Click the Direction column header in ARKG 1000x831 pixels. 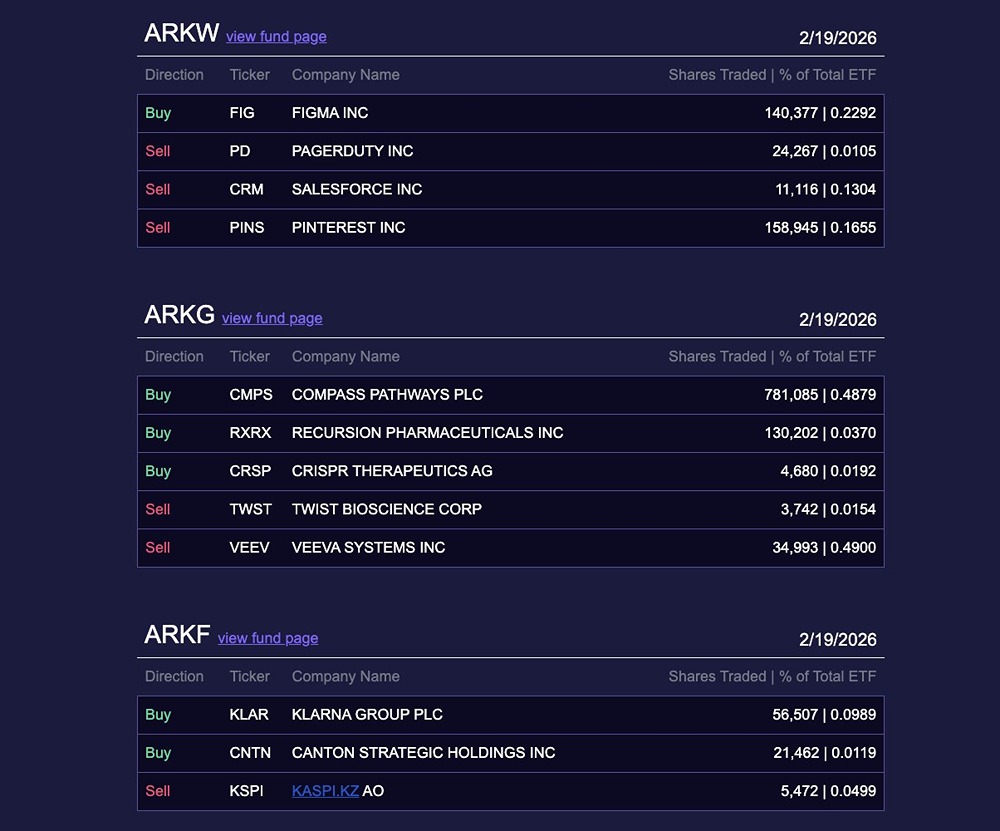[x=174, y=356]
